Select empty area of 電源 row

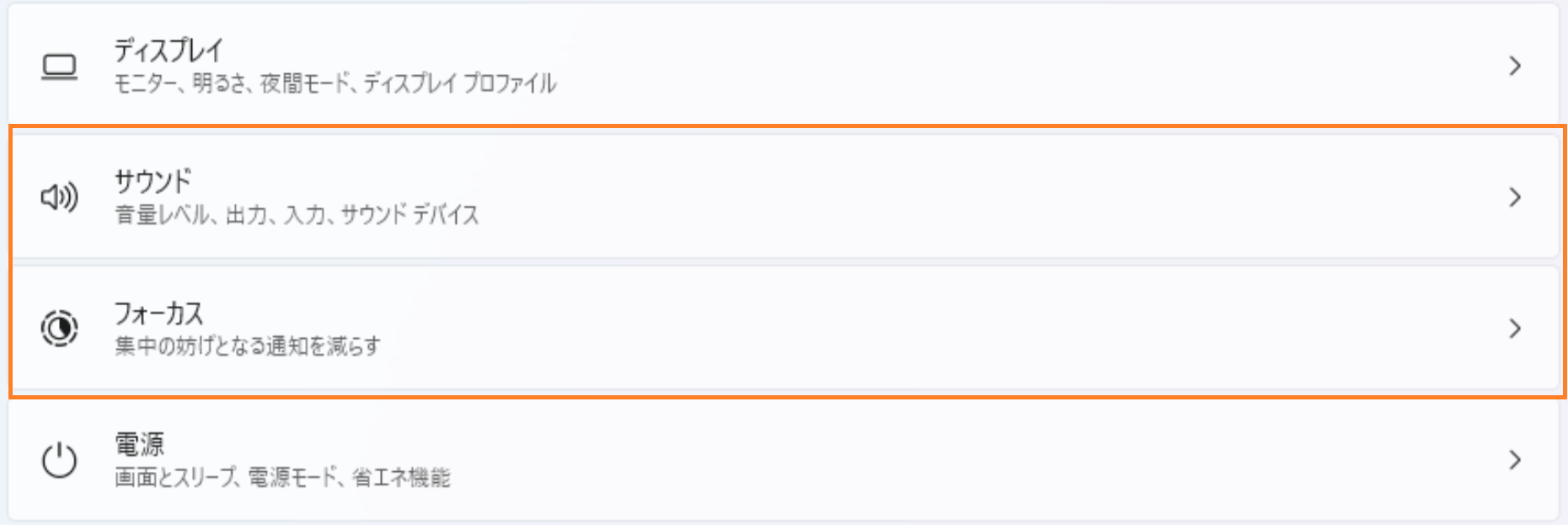(927, 460)
